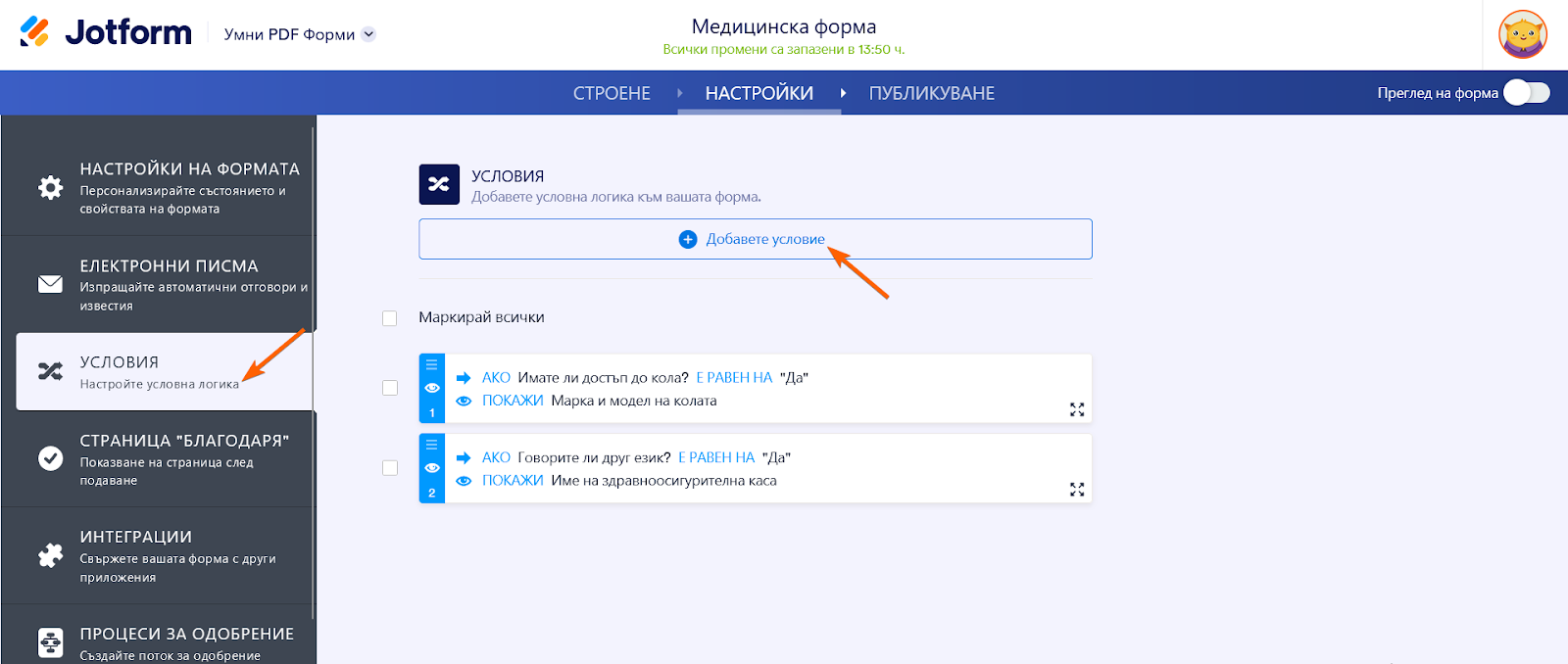Switch to the СТРОЕНЕ tab

612,93
